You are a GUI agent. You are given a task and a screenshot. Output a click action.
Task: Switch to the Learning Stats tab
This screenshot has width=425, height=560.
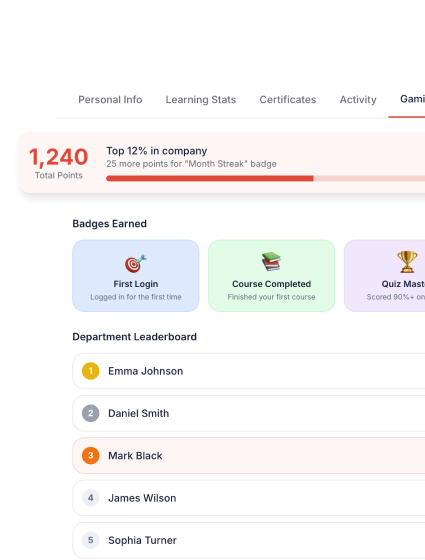(x=201, y=100)
